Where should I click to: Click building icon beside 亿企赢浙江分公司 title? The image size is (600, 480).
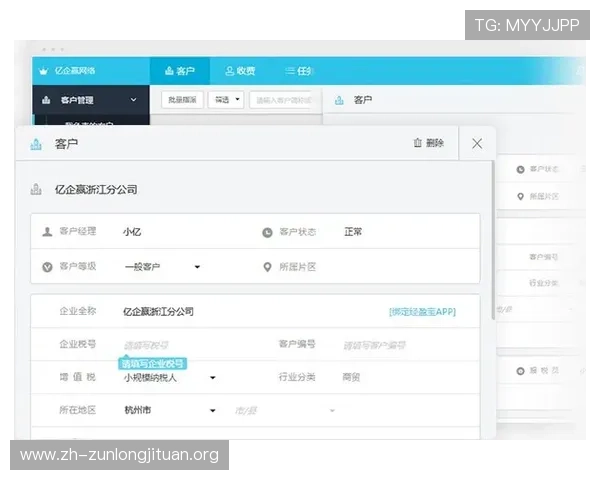(x=36, y=189)
